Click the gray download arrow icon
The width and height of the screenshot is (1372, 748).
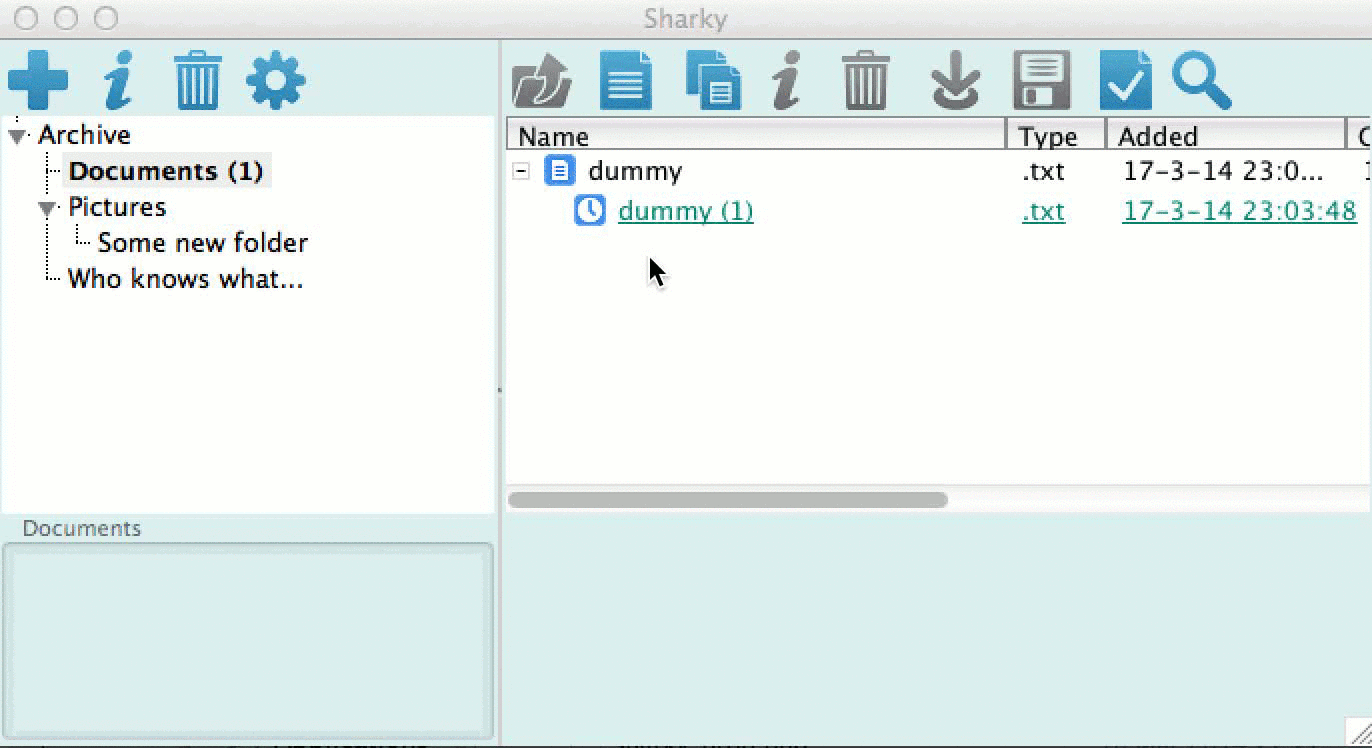coord(954,81)
